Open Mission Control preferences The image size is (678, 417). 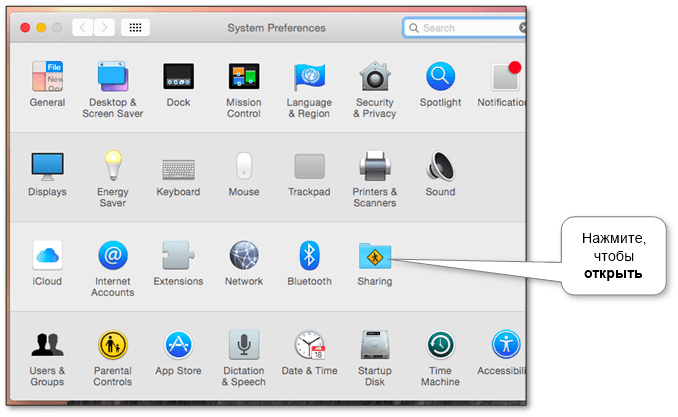point(244,89)
